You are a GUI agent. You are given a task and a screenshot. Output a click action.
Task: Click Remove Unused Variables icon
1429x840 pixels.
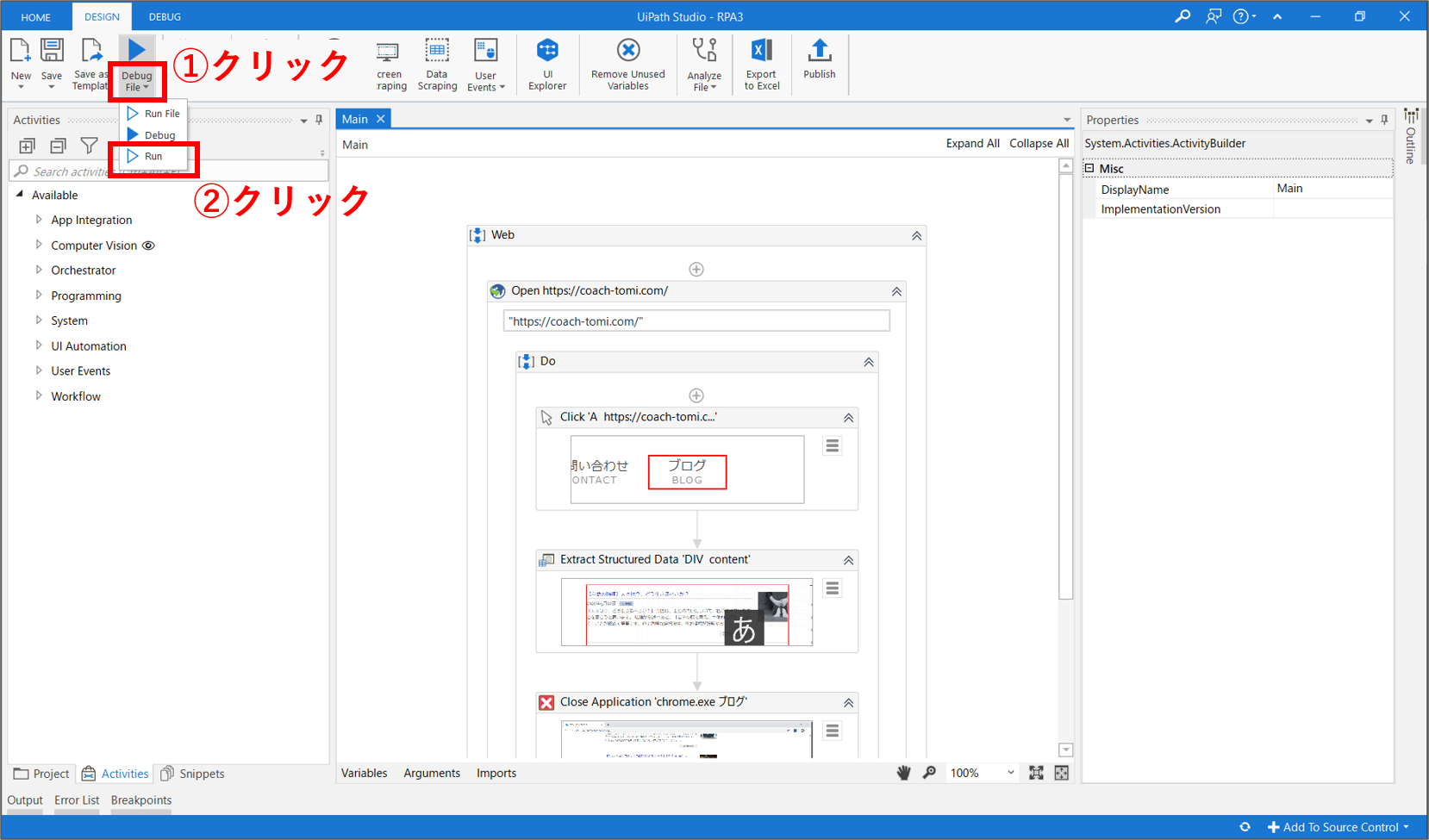tap(628, 63)
